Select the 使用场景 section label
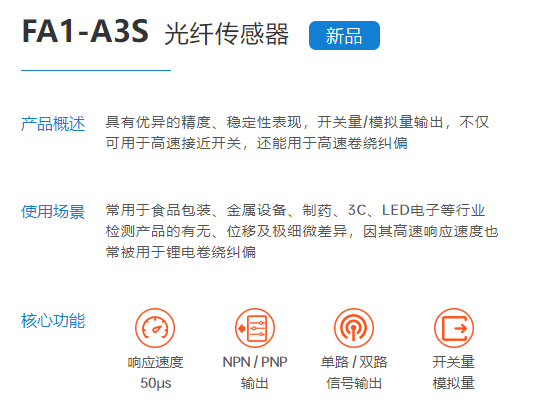Image resolution: width=540 pixels, height=413 pixels. 53,212
